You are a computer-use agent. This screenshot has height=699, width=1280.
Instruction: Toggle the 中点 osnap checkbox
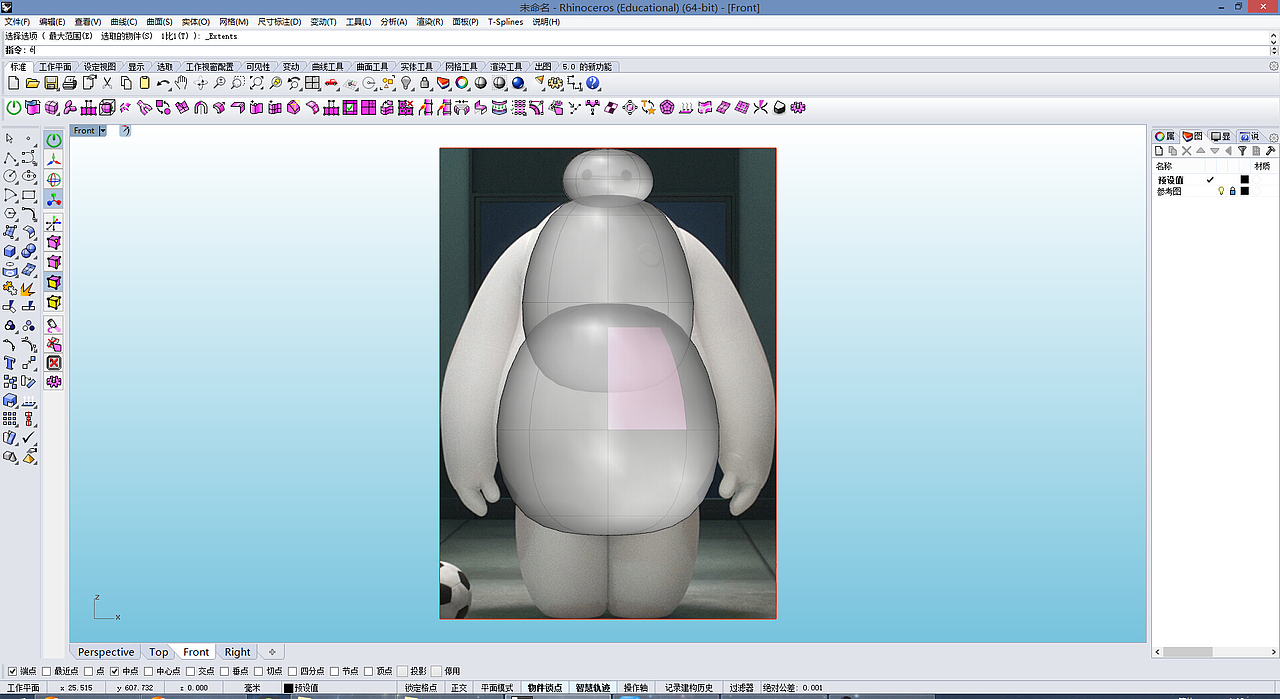(114, 671)
